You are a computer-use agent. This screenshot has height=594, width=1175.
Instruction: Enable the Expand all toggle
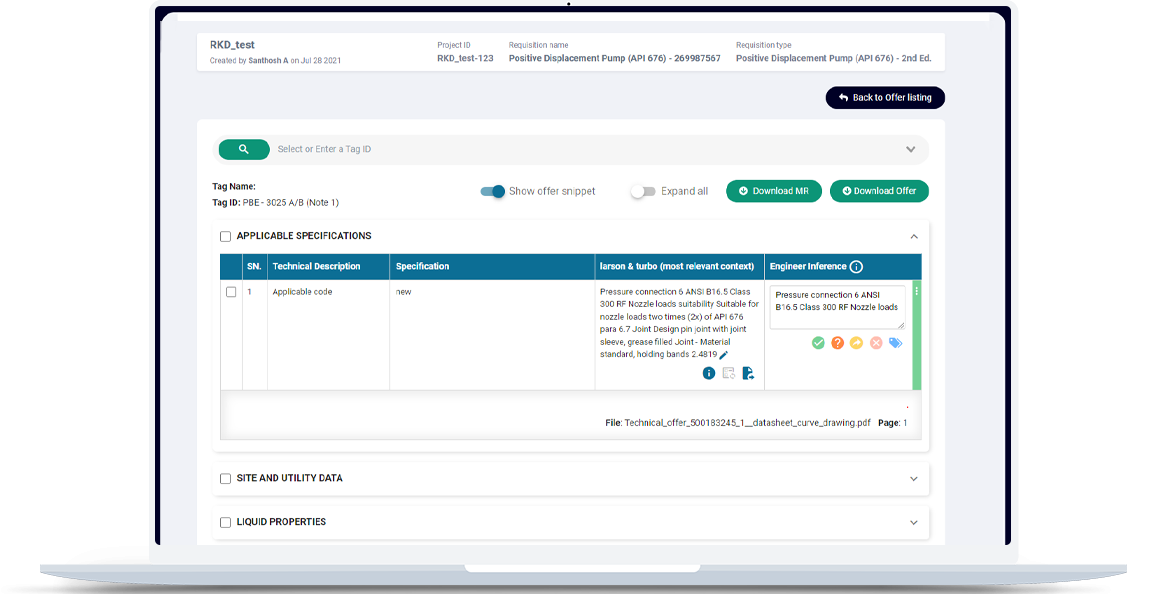coord(641,190)
